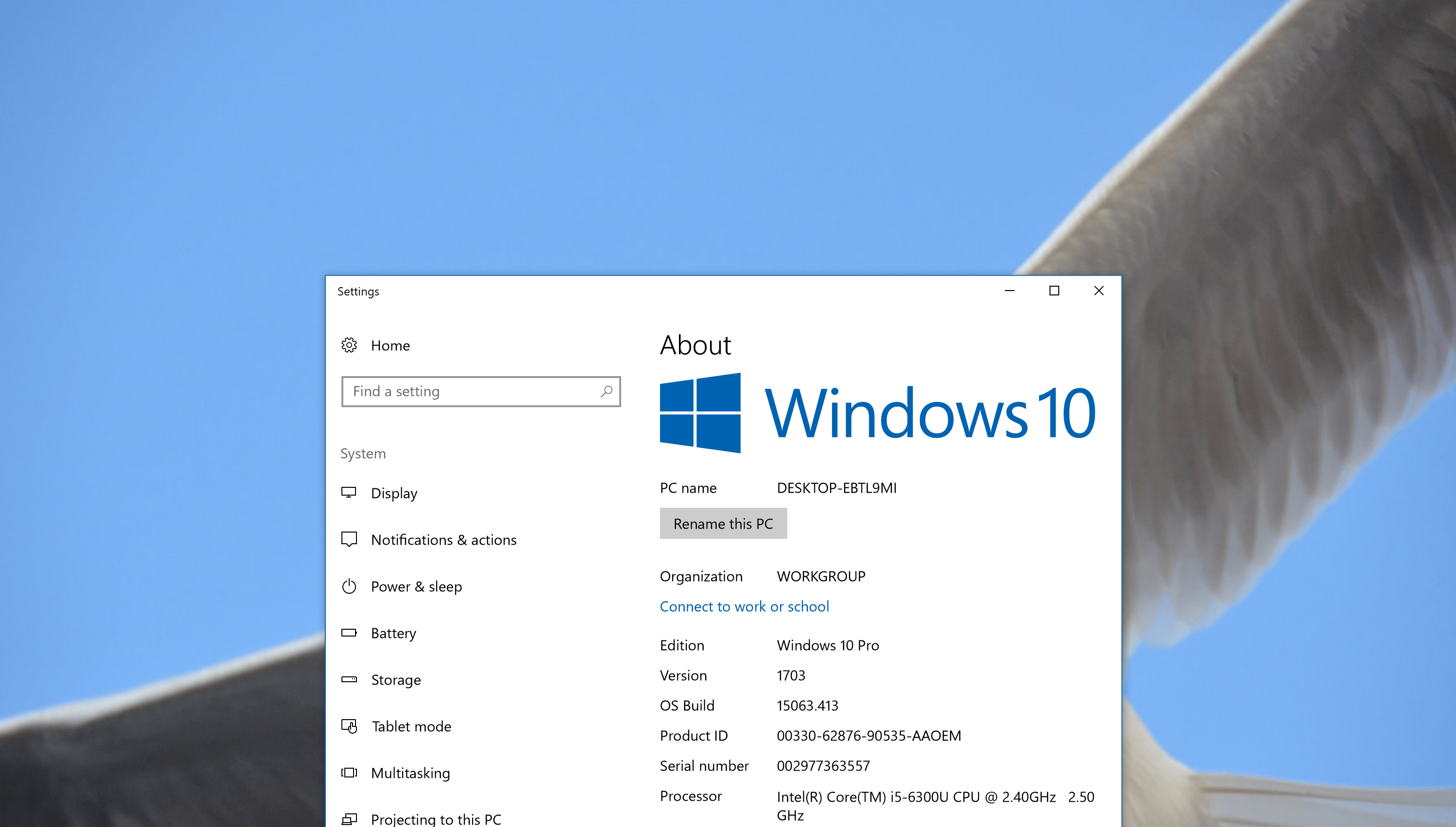Click the Display monitor icon

point(349,492)
